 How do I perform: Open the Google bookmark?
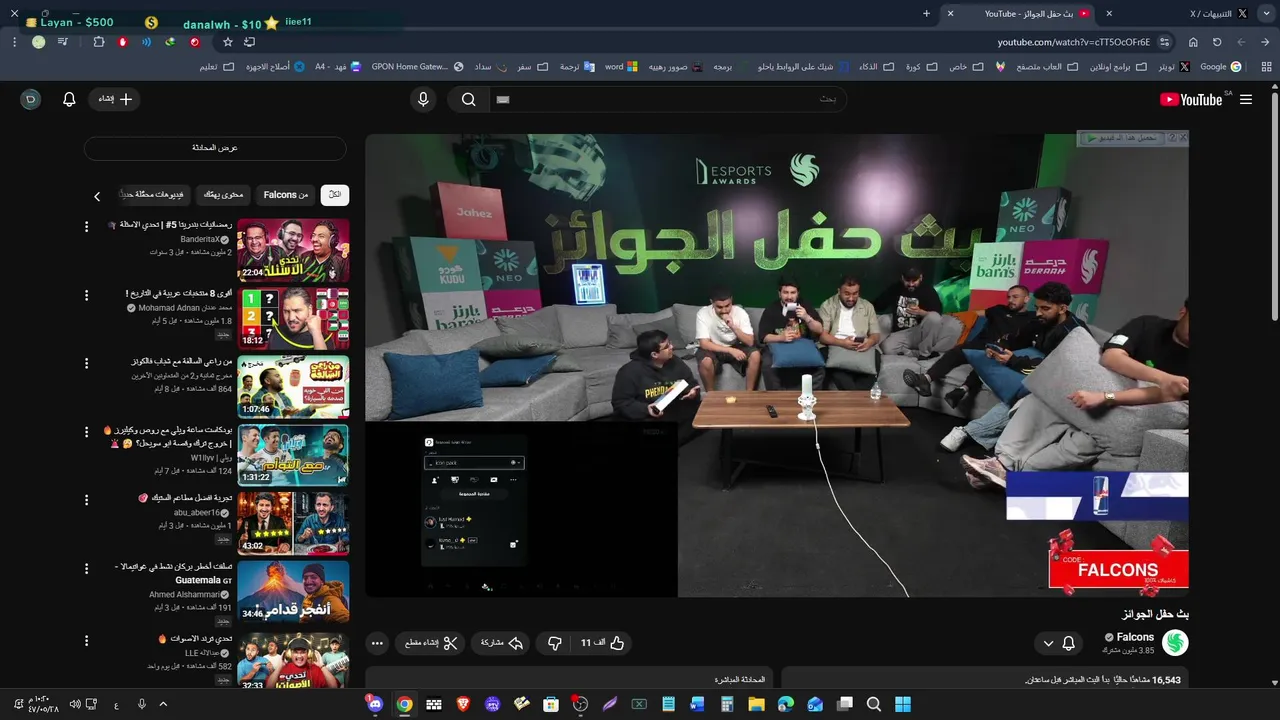[x=1220, y=67]
